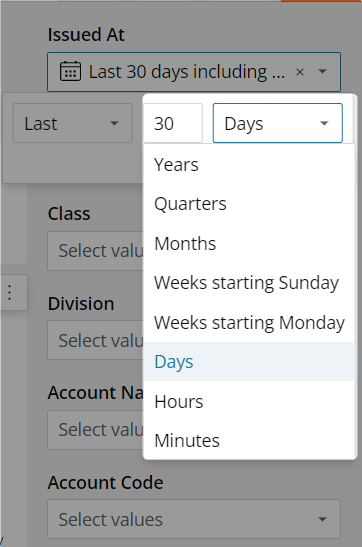Open the Division select values field
This screenshot has height=547, width=362.
coord(95,340)
